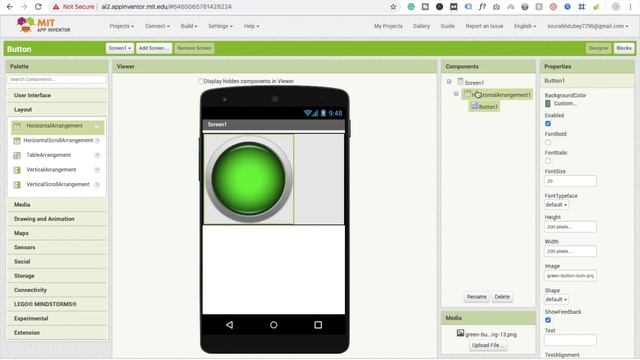The image size is (640, 360).
Task: Open help for TableArrangement component
Action: point(97,155)
